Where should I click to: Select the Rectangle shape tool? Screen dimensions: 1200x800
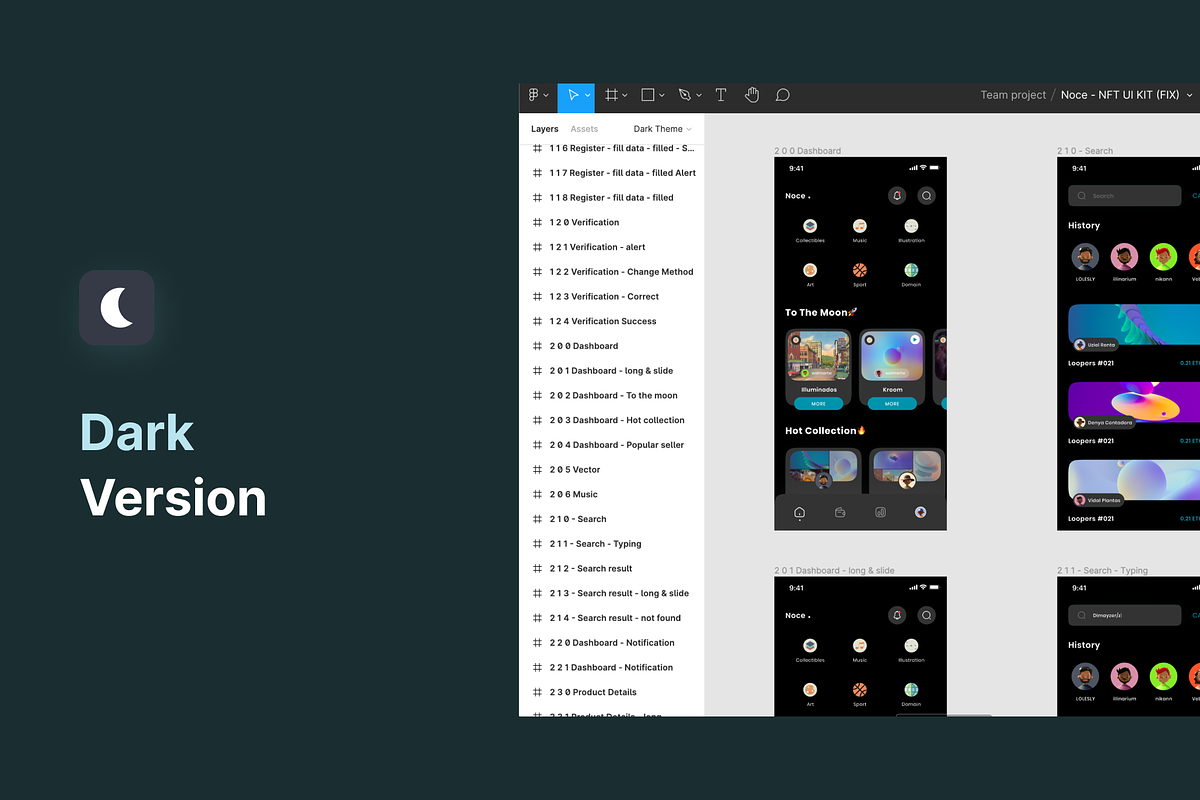647,95
